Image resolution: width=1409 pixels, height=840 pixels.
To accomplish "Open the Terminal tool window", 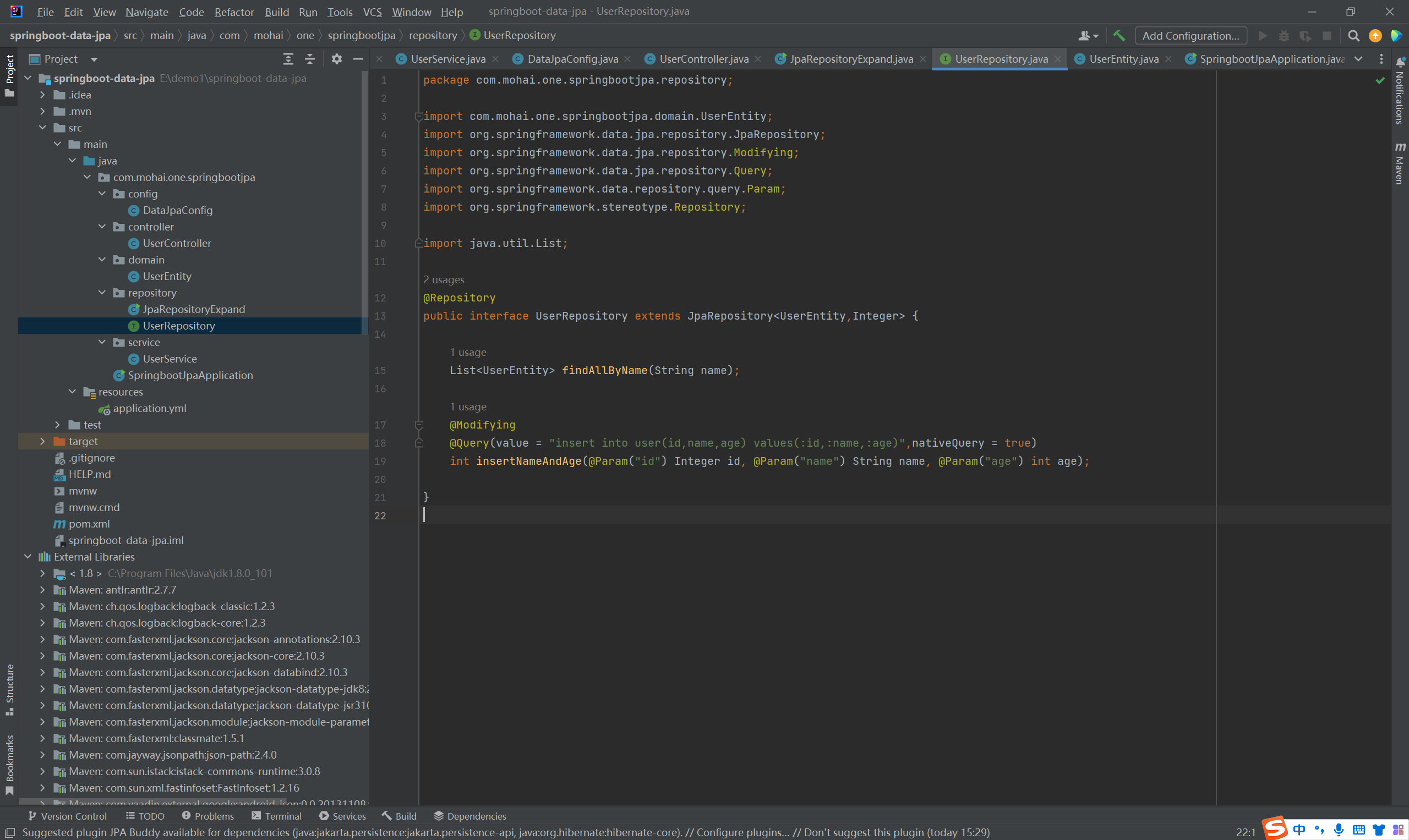I will tap(276, 816).
